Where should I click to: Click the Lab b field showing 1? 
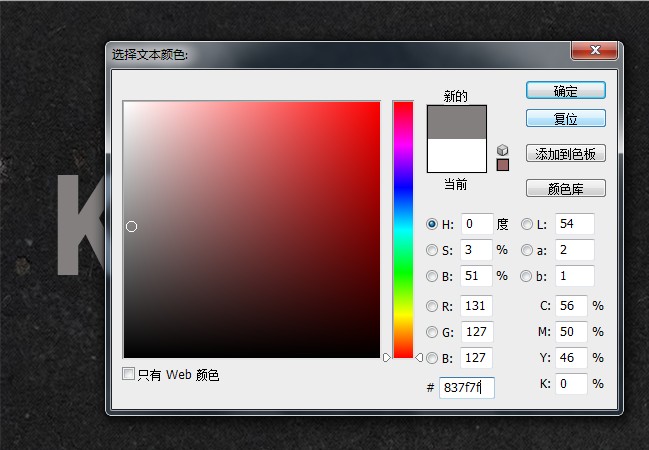coord(575,276)
